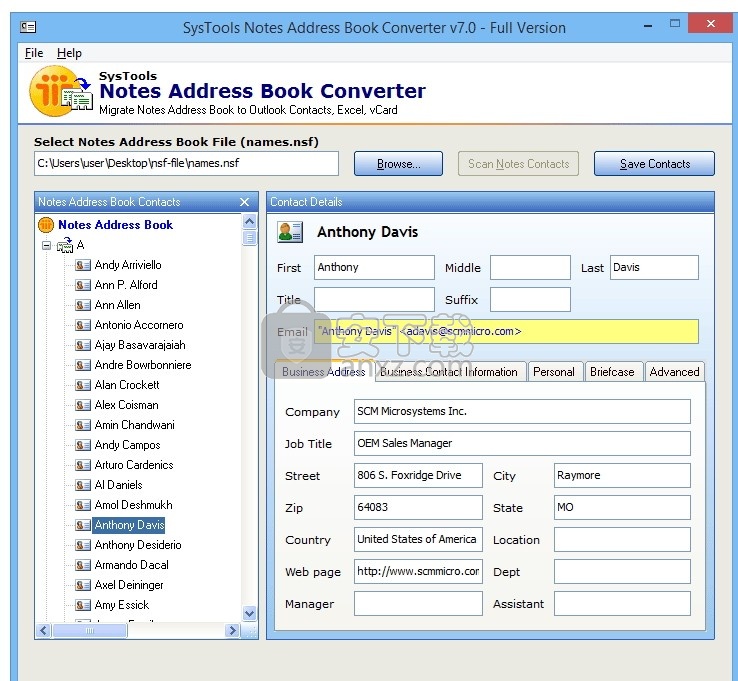This screenshot has height=681, width=738.
Task: Click the letter A group icon in the tree
Action: pyautogui.click(x=65, y=245)
